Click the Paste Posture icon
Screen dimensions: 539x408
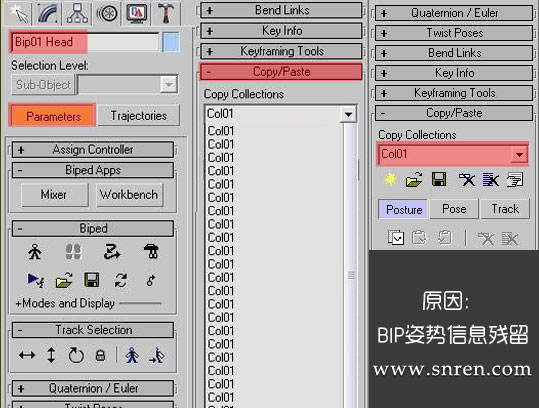click(x=419, y=238)
